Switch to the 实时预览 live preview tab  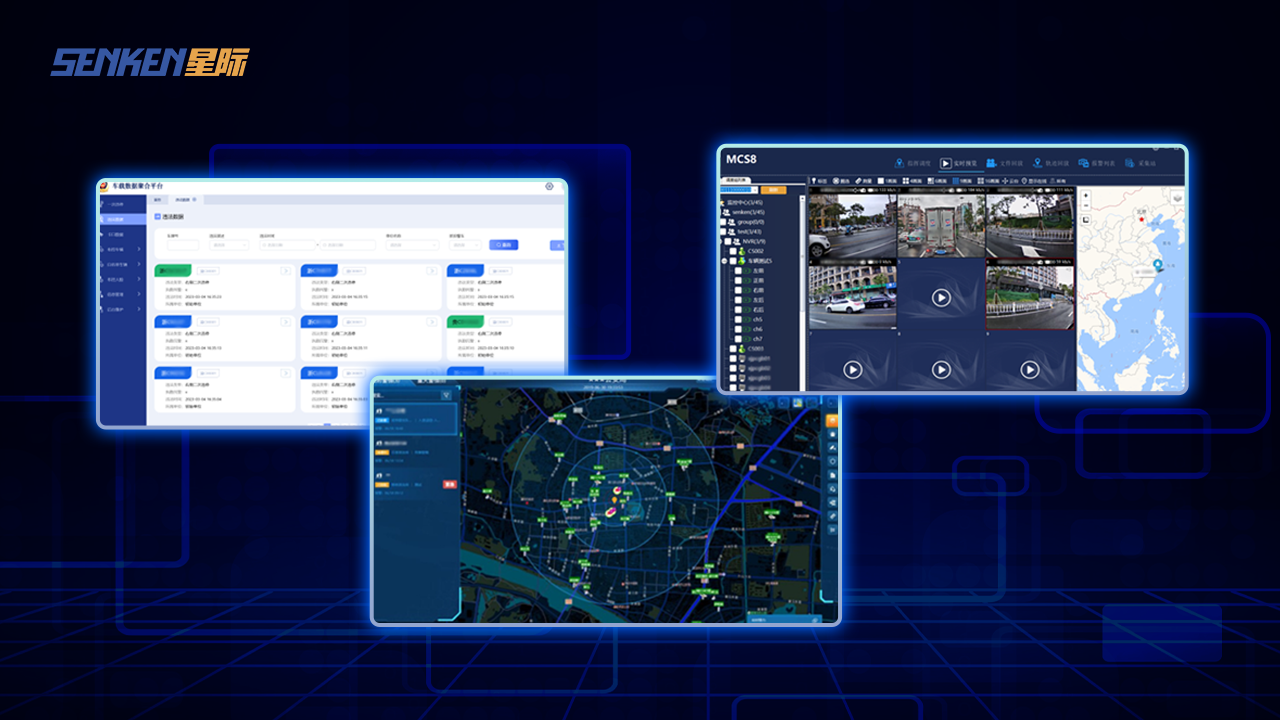point(959,163)
